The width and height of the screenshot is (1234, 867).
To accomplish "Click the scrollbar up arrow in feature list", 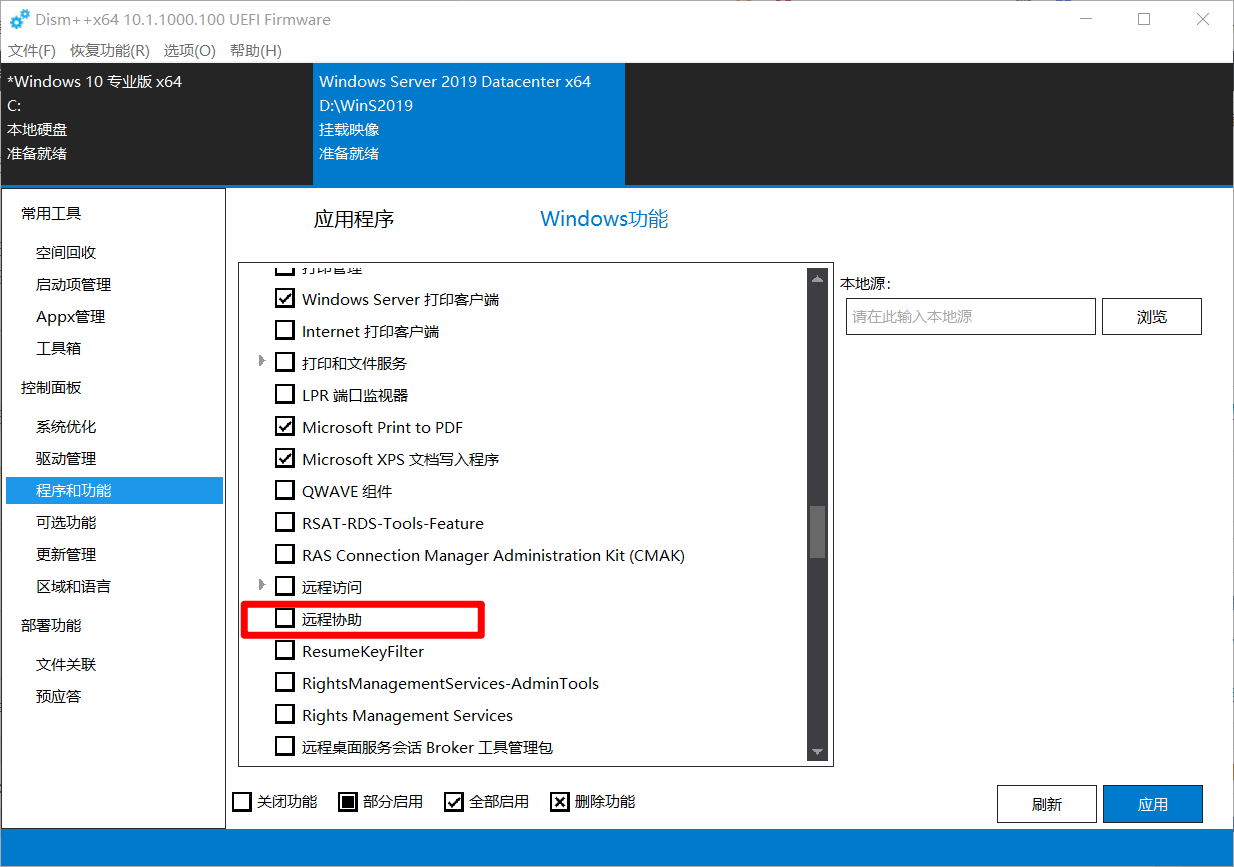I will click(x=817, y=279).
